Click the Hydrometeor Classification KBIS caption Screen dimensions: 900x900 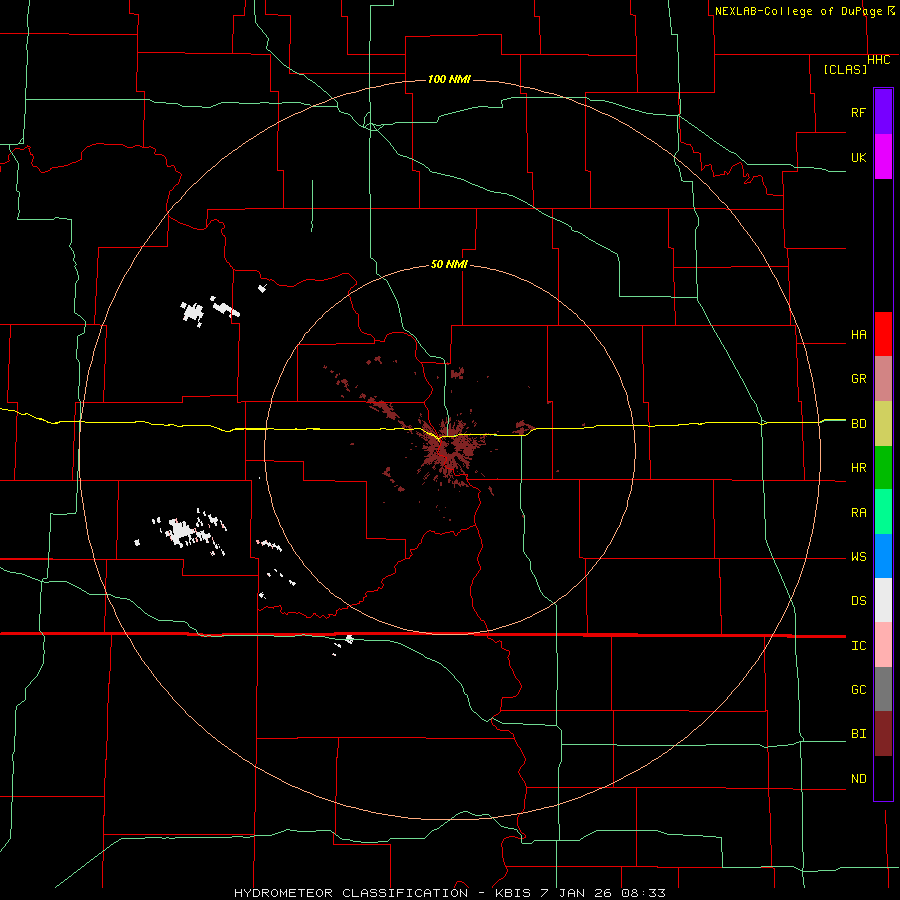click(x=450, y=893)
